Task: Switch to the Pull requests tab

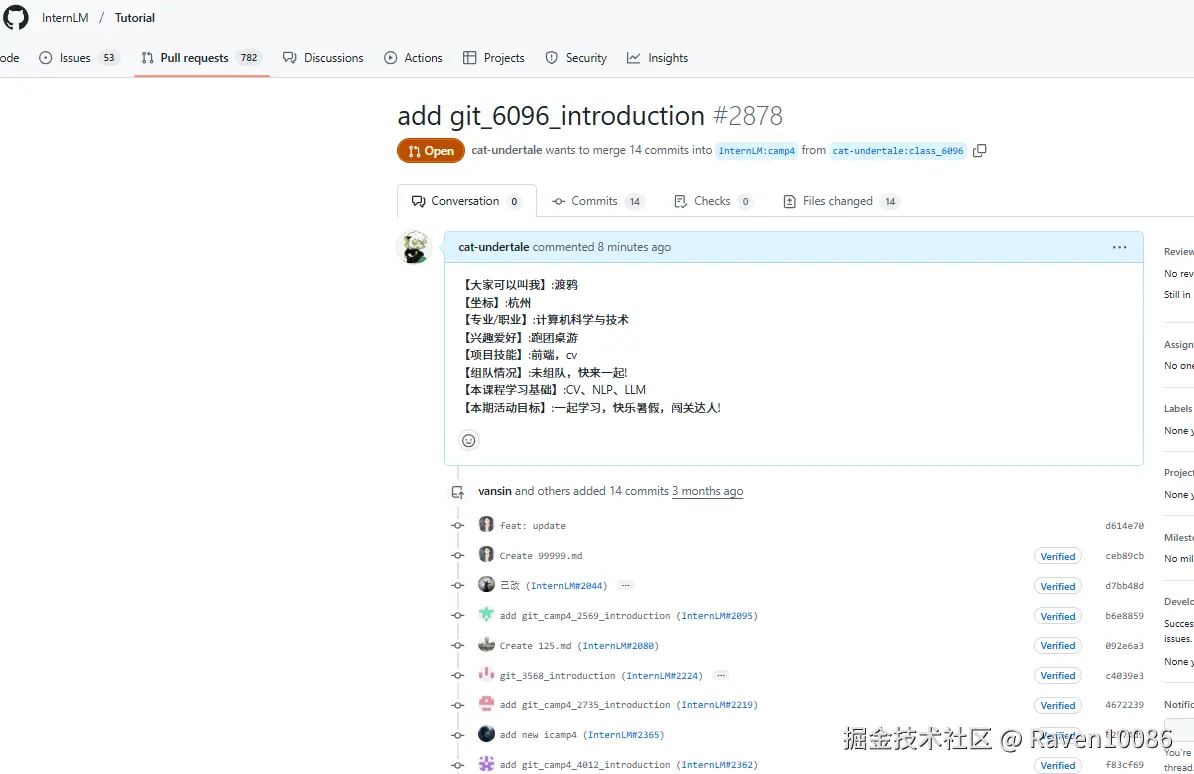Action: (x=202, y=58)
